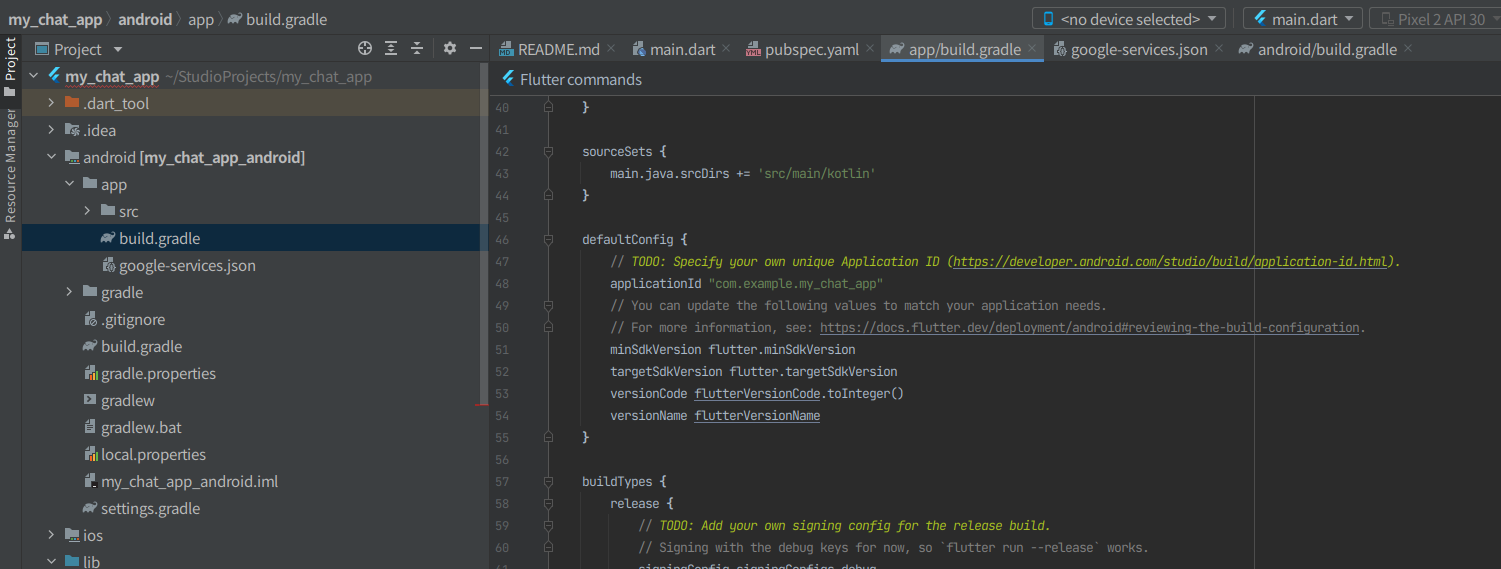The width and height of the screenshot is (1501, 569).
Task: Click the .idea folder icon
Action: [x=72, y=130]
